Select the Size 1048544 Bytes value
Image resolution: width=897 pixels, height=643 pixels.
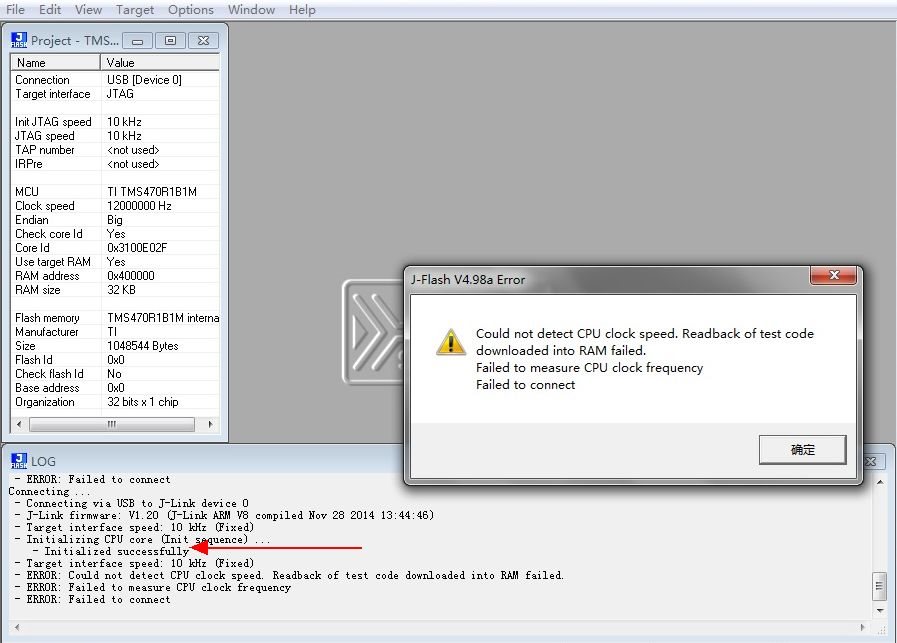(x=142, y=346)
